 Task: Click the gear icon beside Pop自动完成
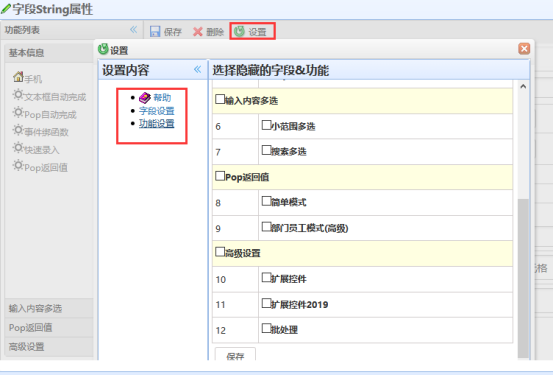coord(18,112)
